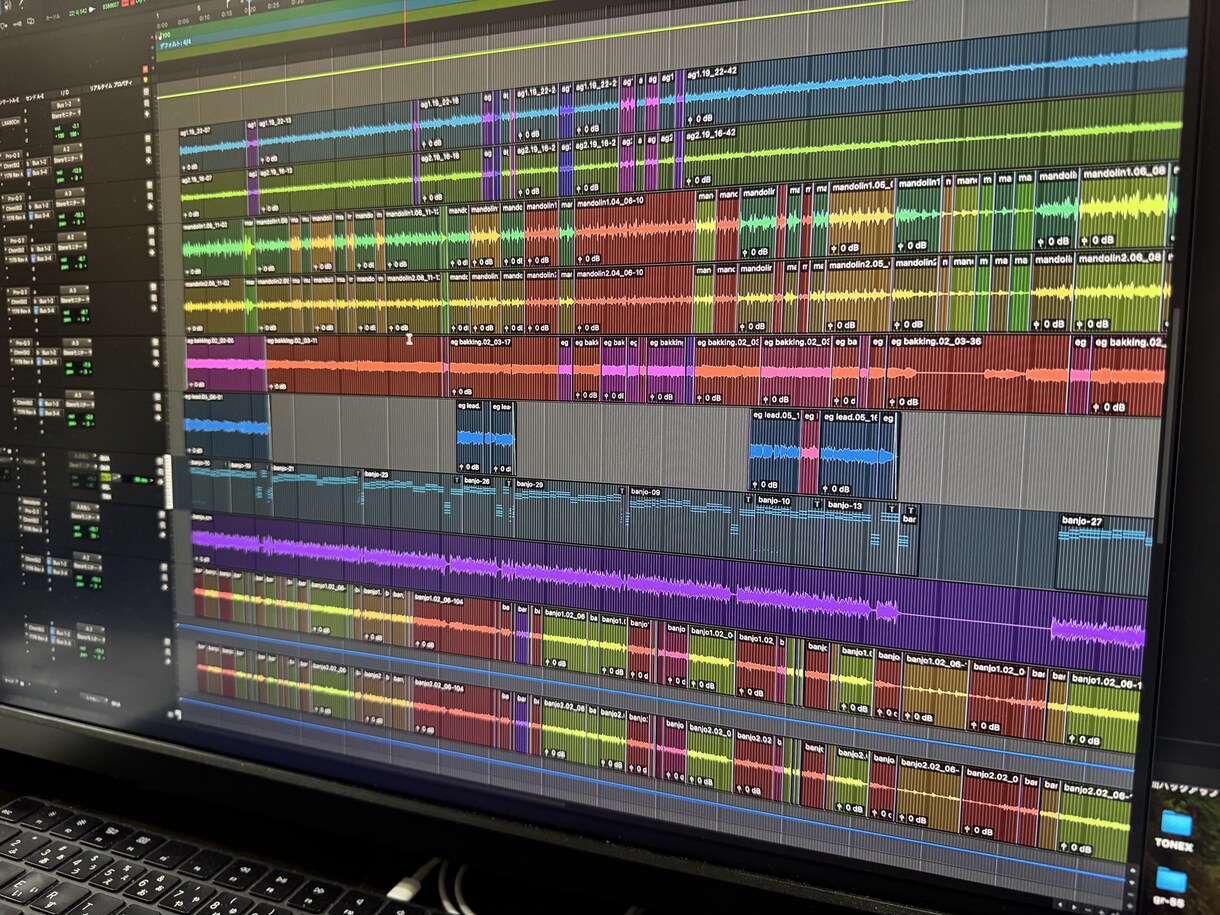This screenshot has width=1220, height=915.
Task: Open the gr-55 folder on the desktop
Action: [1172, 880]
